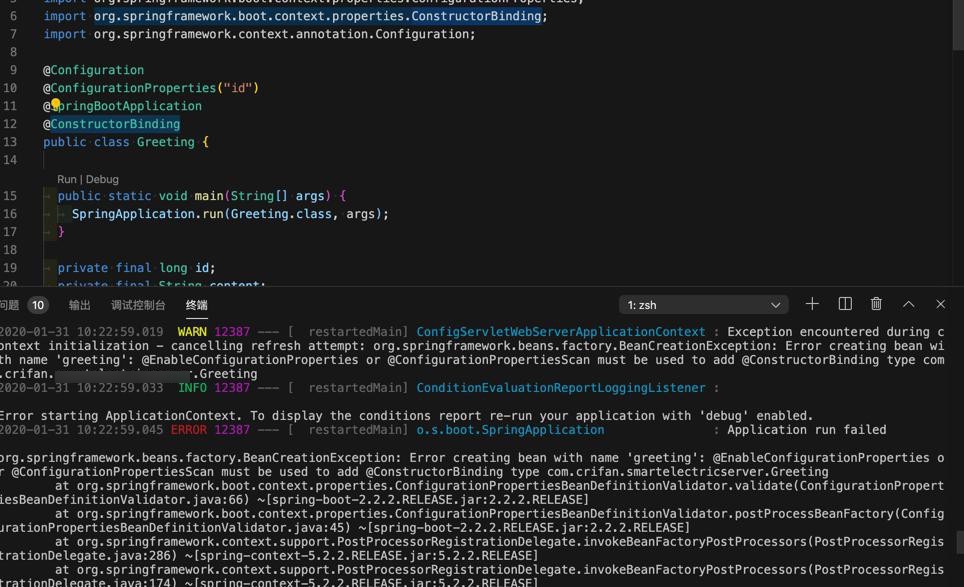Click the Debug CodeLens above main method
The height and width of the screenshot is (587, 964).
click(x=102, y=179)
